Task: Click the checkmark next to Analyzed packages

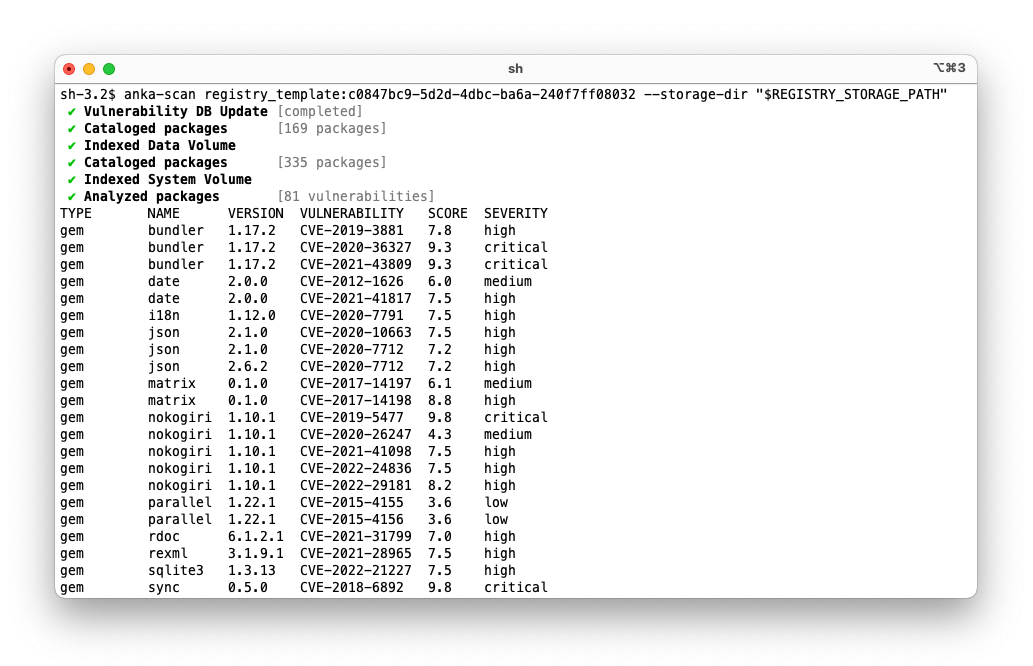Action: [x=70, y=196]
